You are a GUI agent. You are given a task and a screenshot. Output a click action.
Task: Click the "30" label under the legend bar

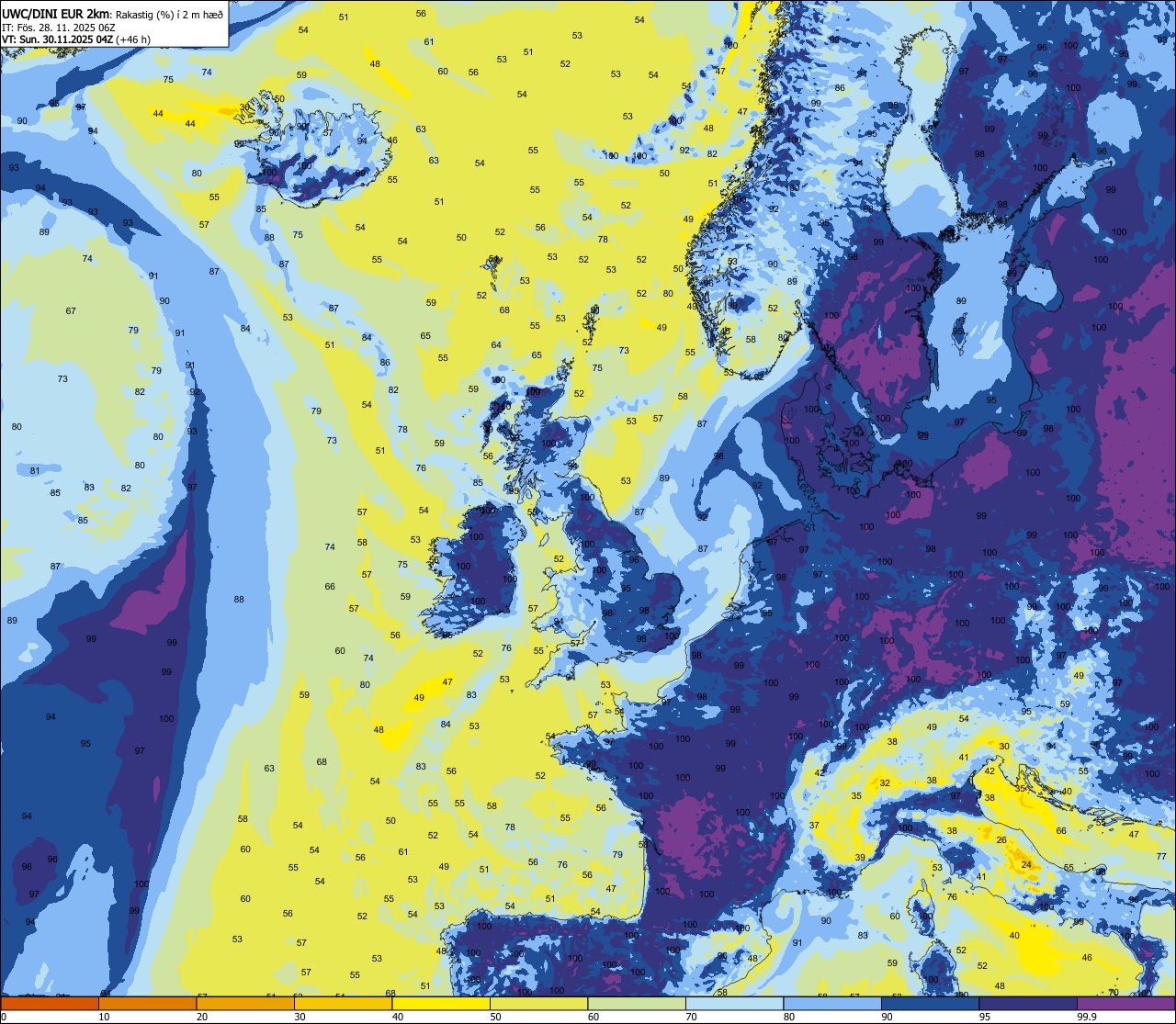pyautogui.click(x=300, y=1017)
